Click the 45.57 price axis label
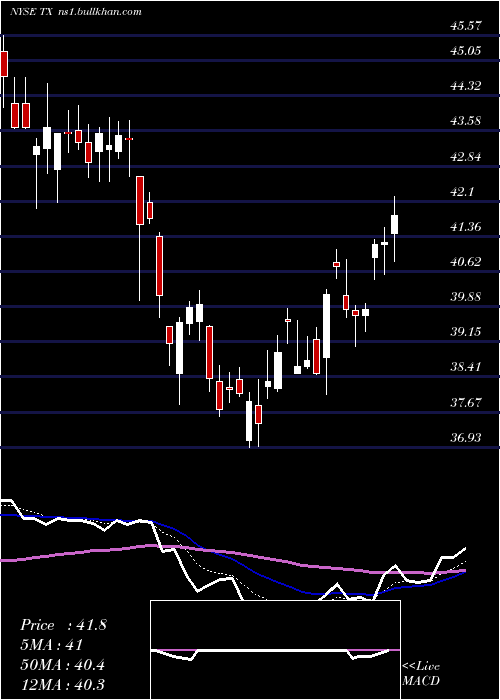Viewport: 500px width, 700px height. [x=466, y=26]
